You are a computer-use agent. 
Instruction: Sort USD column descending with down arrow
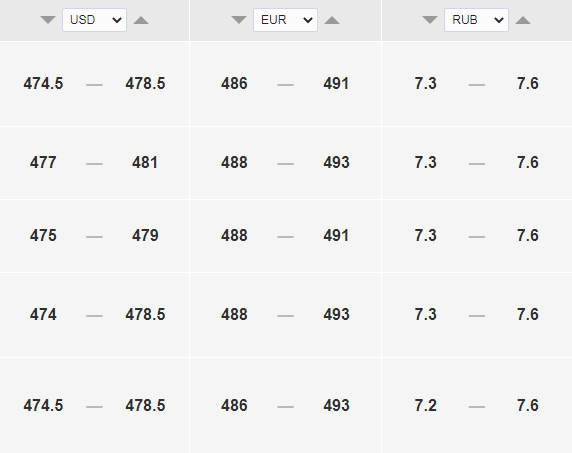(x=48, y=20)
